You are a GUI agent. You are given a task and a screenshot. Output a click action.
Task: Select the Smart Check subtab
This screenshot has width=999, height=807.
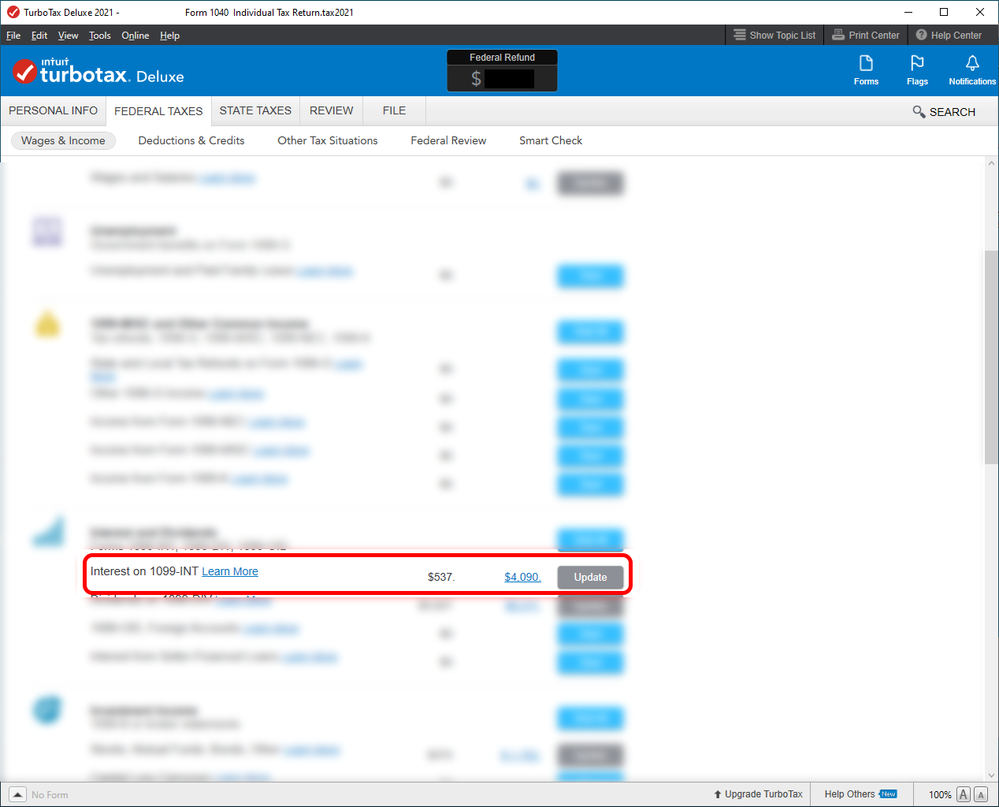550,141
